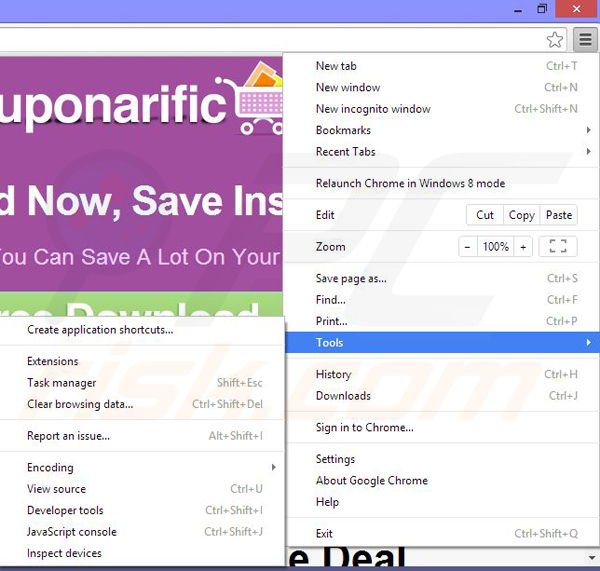Bookmark this page with the star icon

point(554,39)
